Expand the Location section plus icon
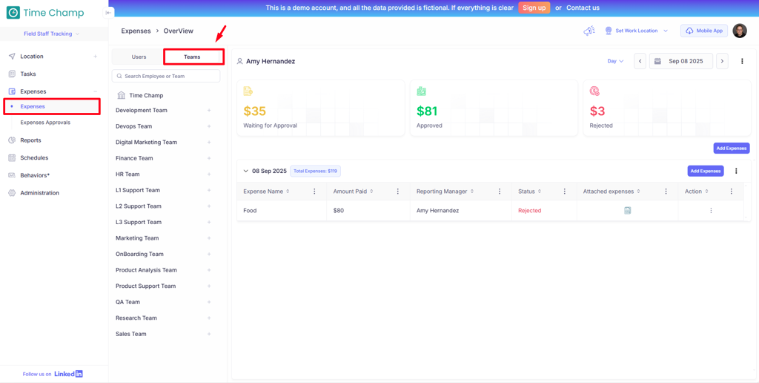 click(95, 57)
